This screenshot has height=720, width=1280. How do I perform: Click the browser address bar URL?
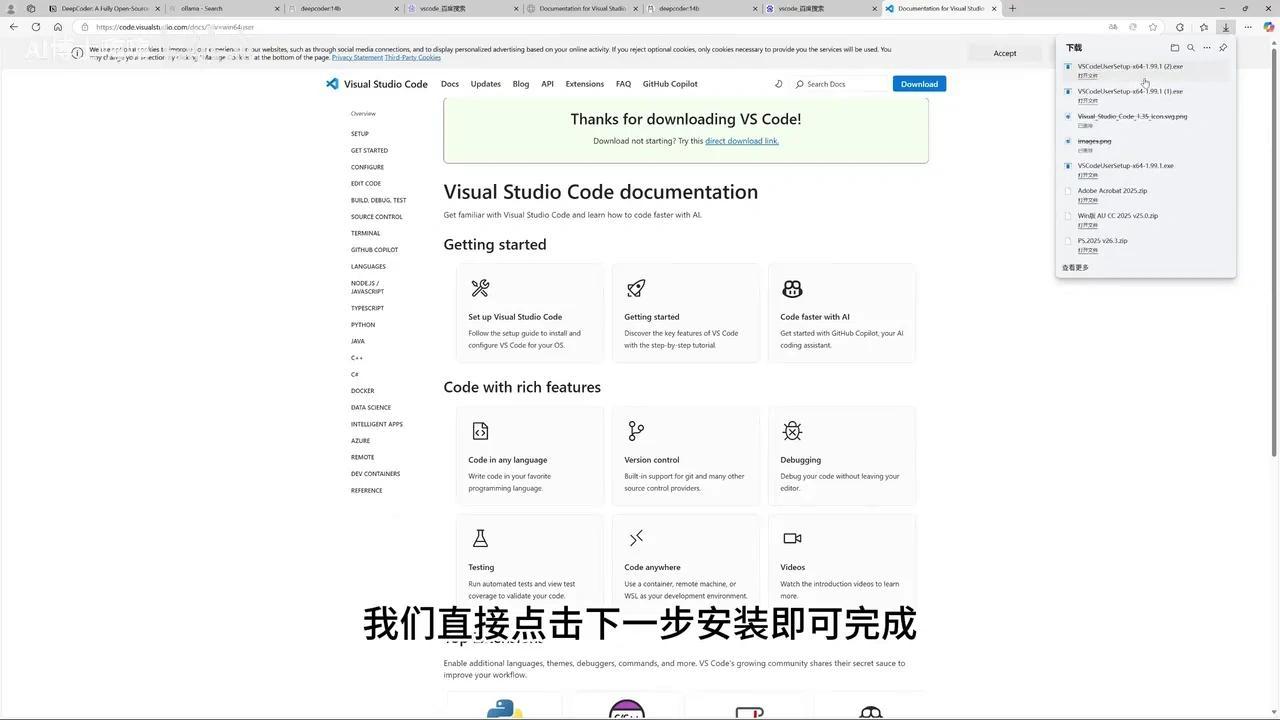[175, 27]
